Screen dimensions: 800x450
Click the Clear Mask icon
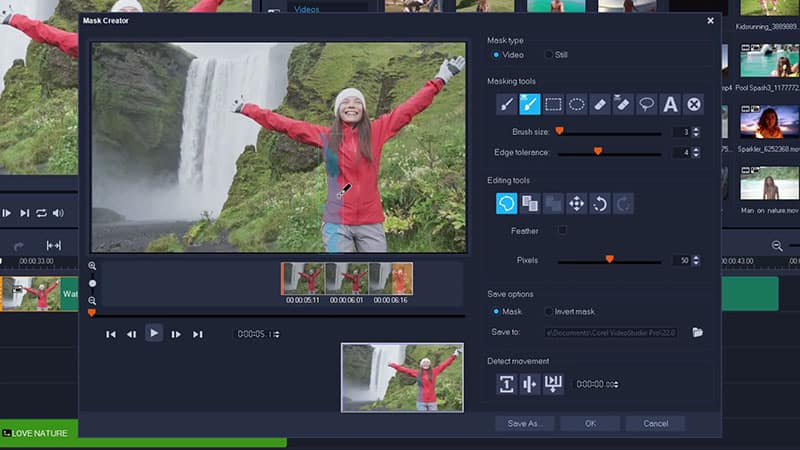tap(693, 104)
